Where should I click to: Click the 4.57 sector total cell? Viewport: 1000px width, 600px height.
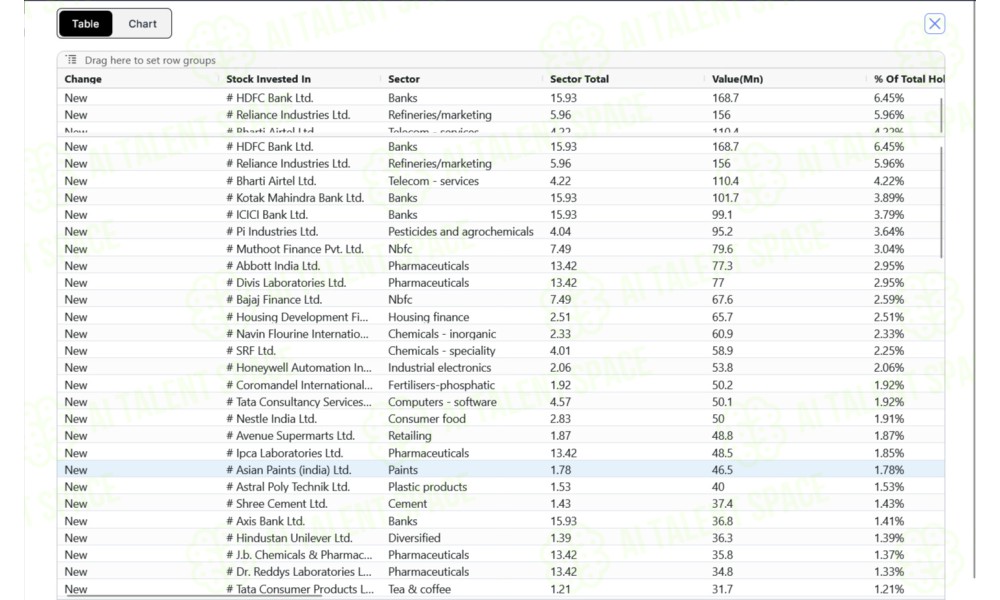(560, 402)
